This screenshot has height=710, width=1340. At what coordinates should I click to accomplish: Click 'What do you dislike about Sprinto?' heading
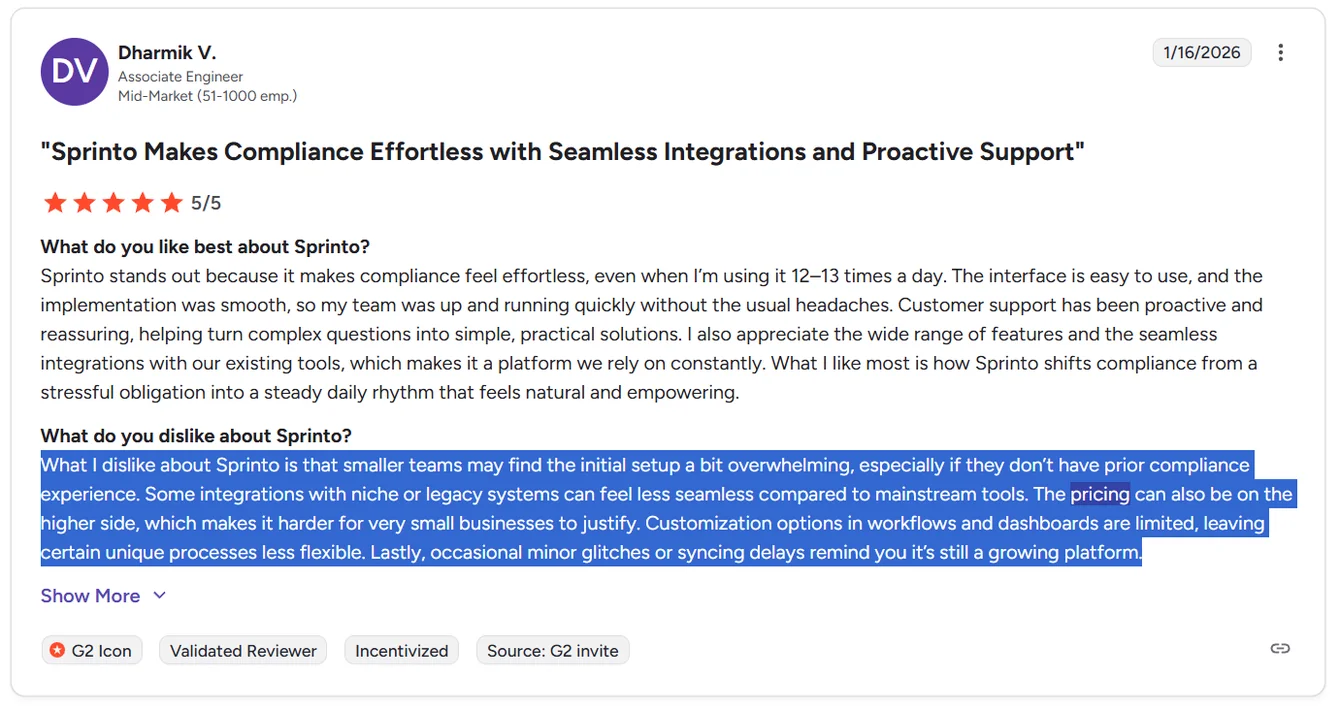pos(196,436)
